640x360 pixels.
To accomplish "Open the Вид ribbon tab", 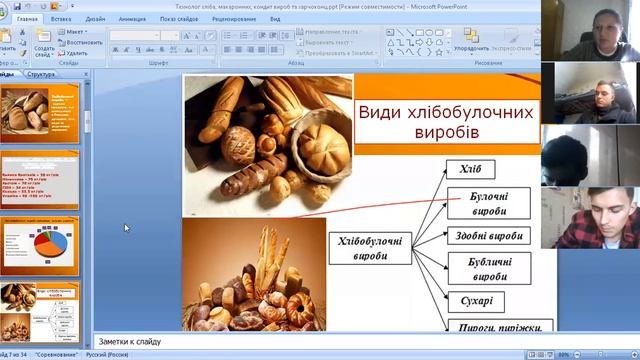I will [x=275, y=19].
